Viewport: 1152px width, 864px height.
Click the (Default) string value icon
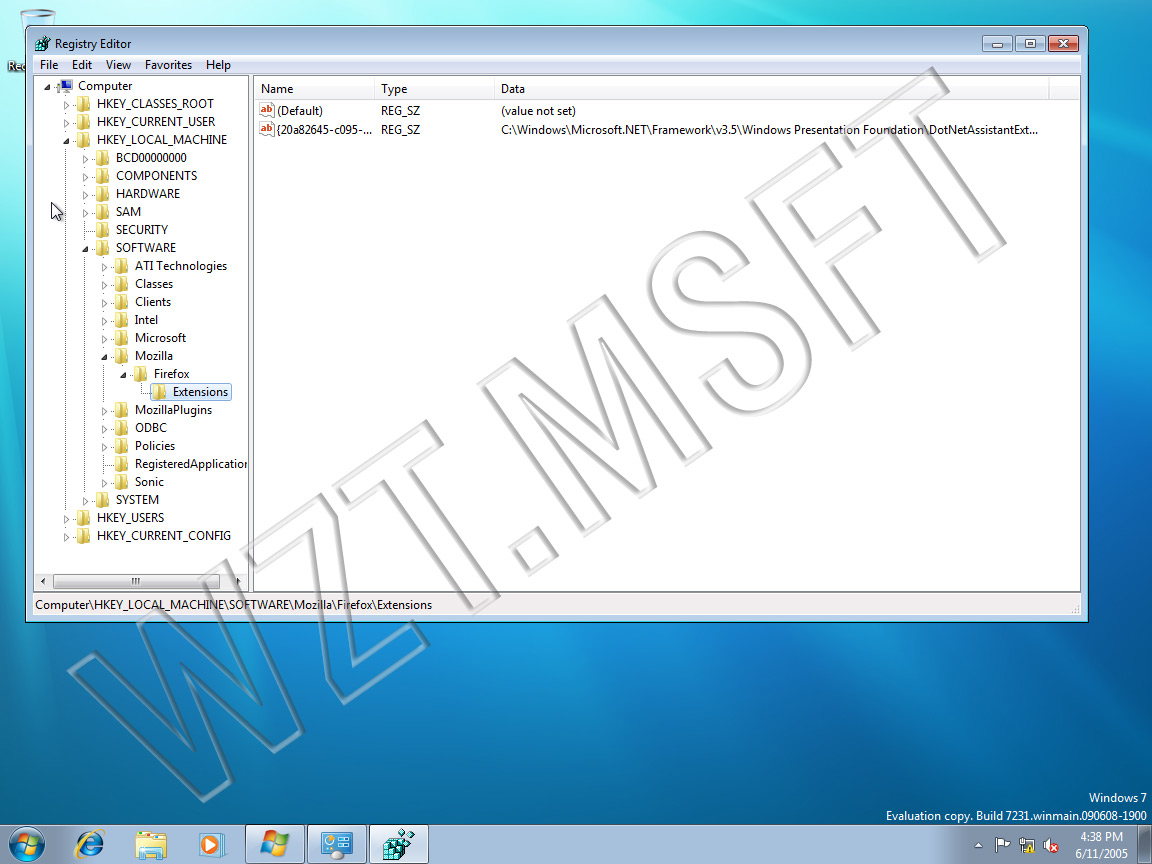click(267, 110)
